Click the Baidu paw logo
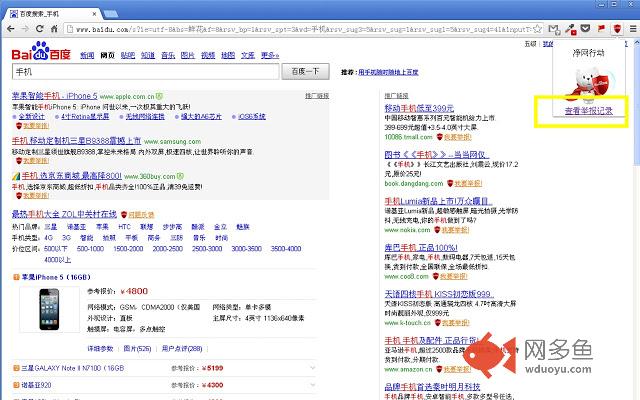 click(x=41, y=51)
